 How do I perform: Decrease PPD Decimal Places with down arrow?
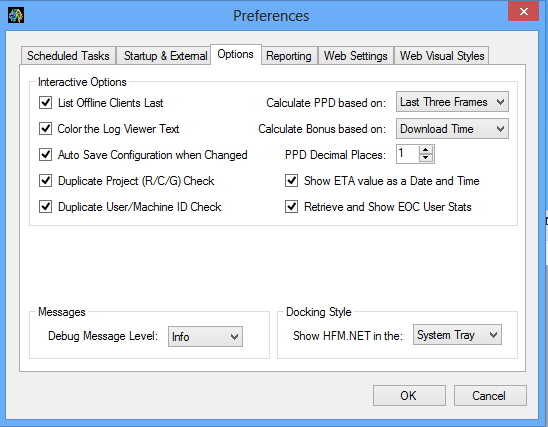pos(425,158)
